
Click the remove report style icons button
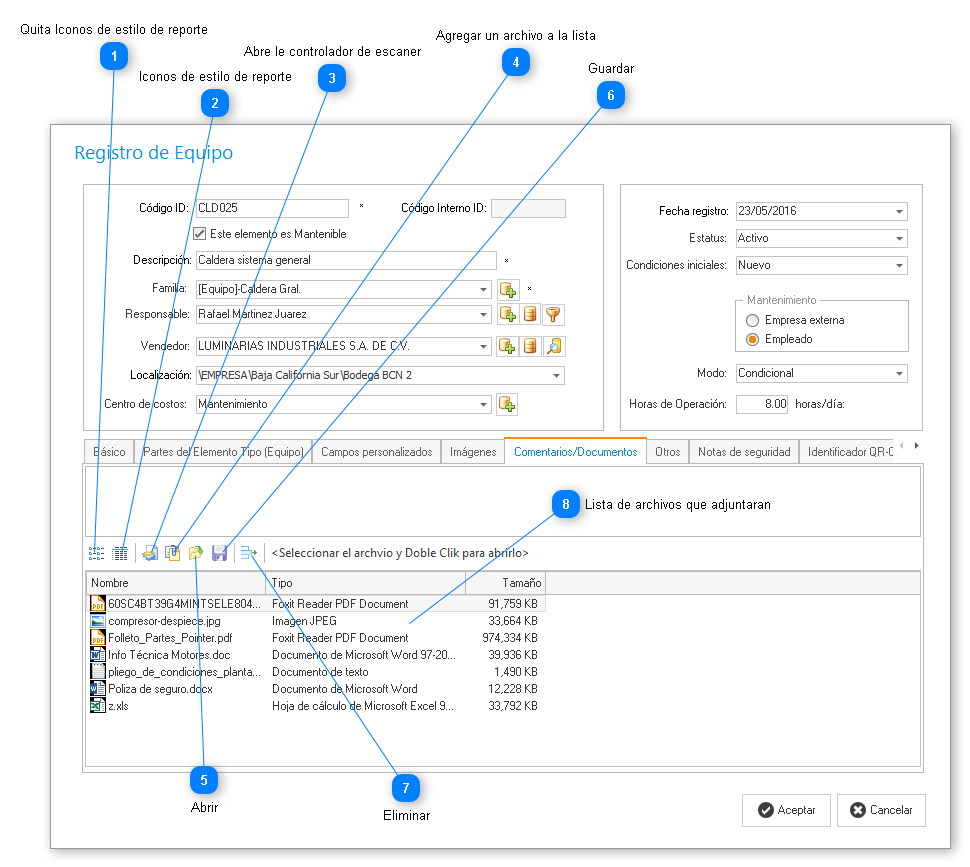96,552
